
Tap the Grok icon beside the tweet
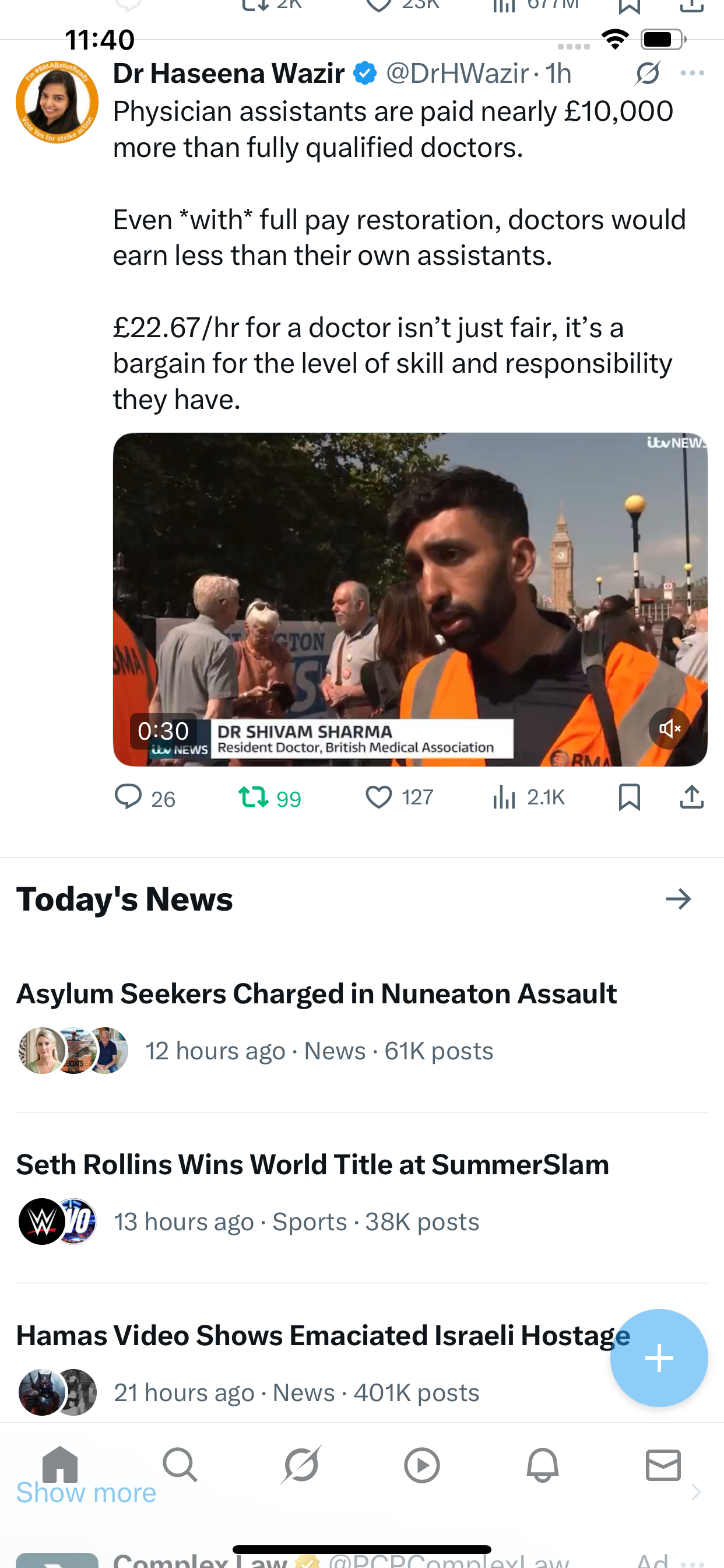[647, 73]
